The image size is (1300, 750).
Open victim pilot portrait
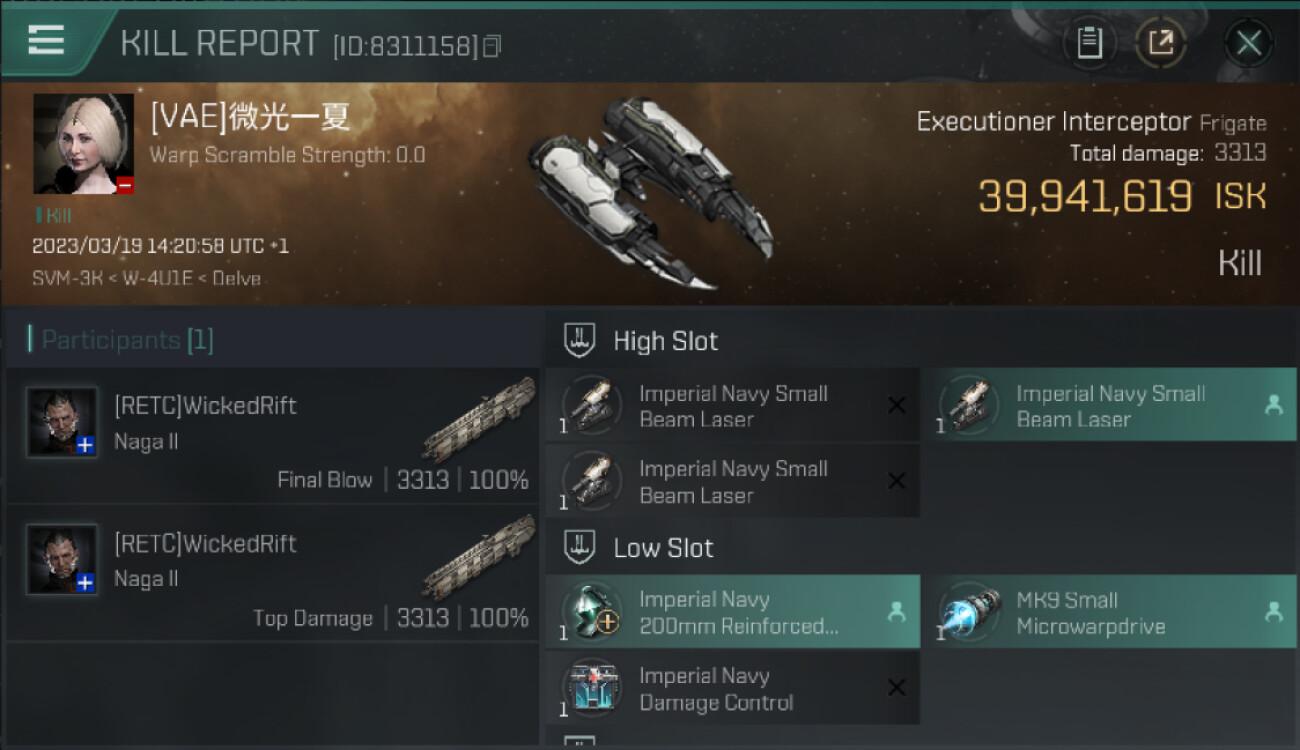83,143
